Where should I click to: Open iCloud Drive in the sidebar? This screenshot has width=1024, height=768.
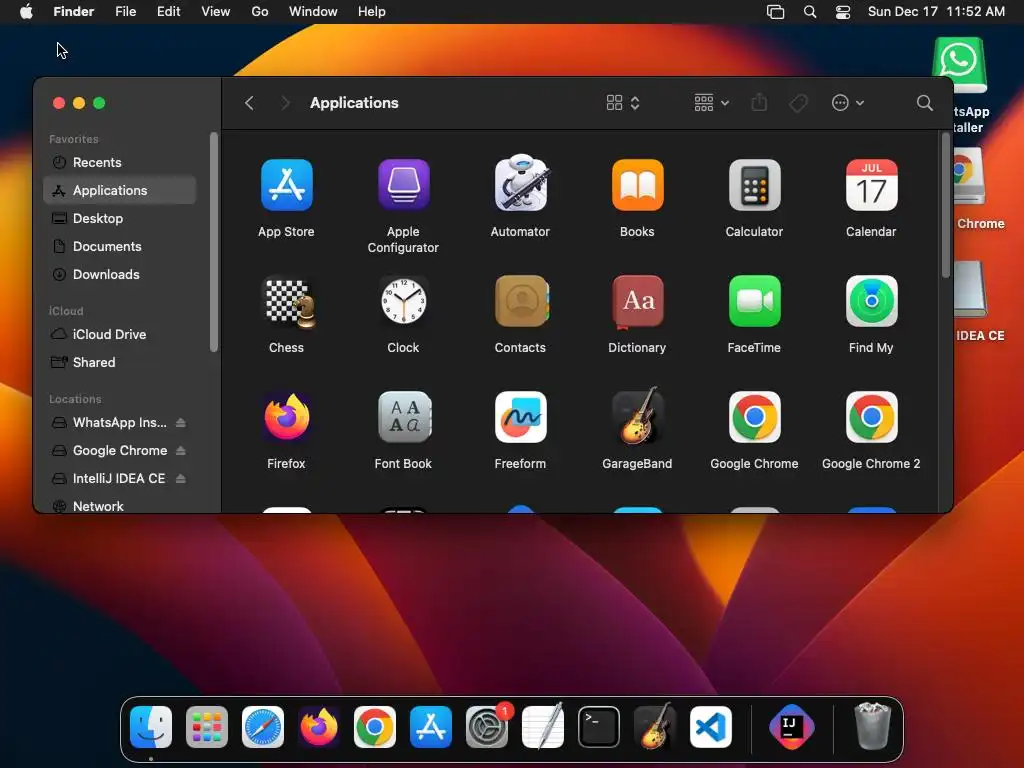point(120,334)
